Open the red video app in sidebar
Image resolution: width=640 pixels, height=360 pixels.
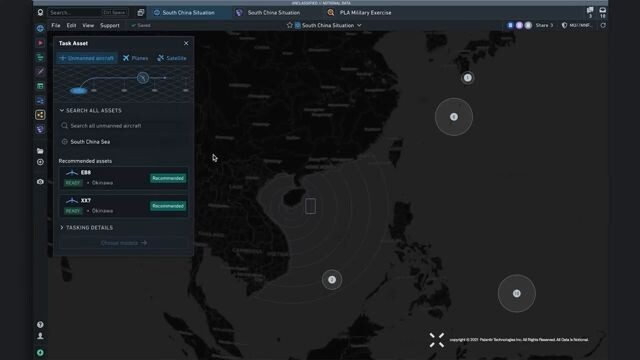(x=40, y=43)
